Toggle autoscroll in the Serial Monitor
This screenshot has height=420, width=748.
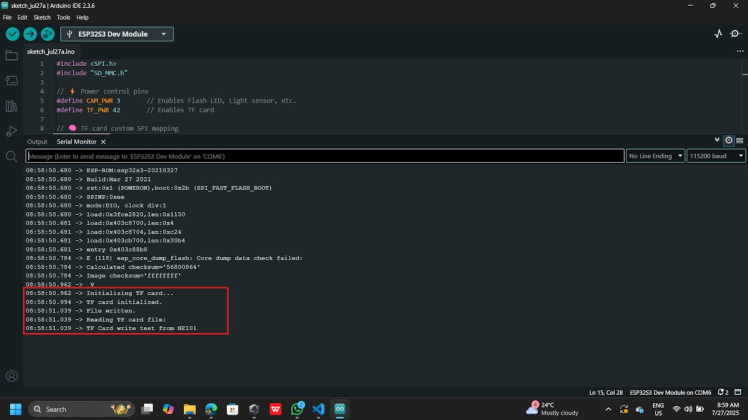point(718,141)
